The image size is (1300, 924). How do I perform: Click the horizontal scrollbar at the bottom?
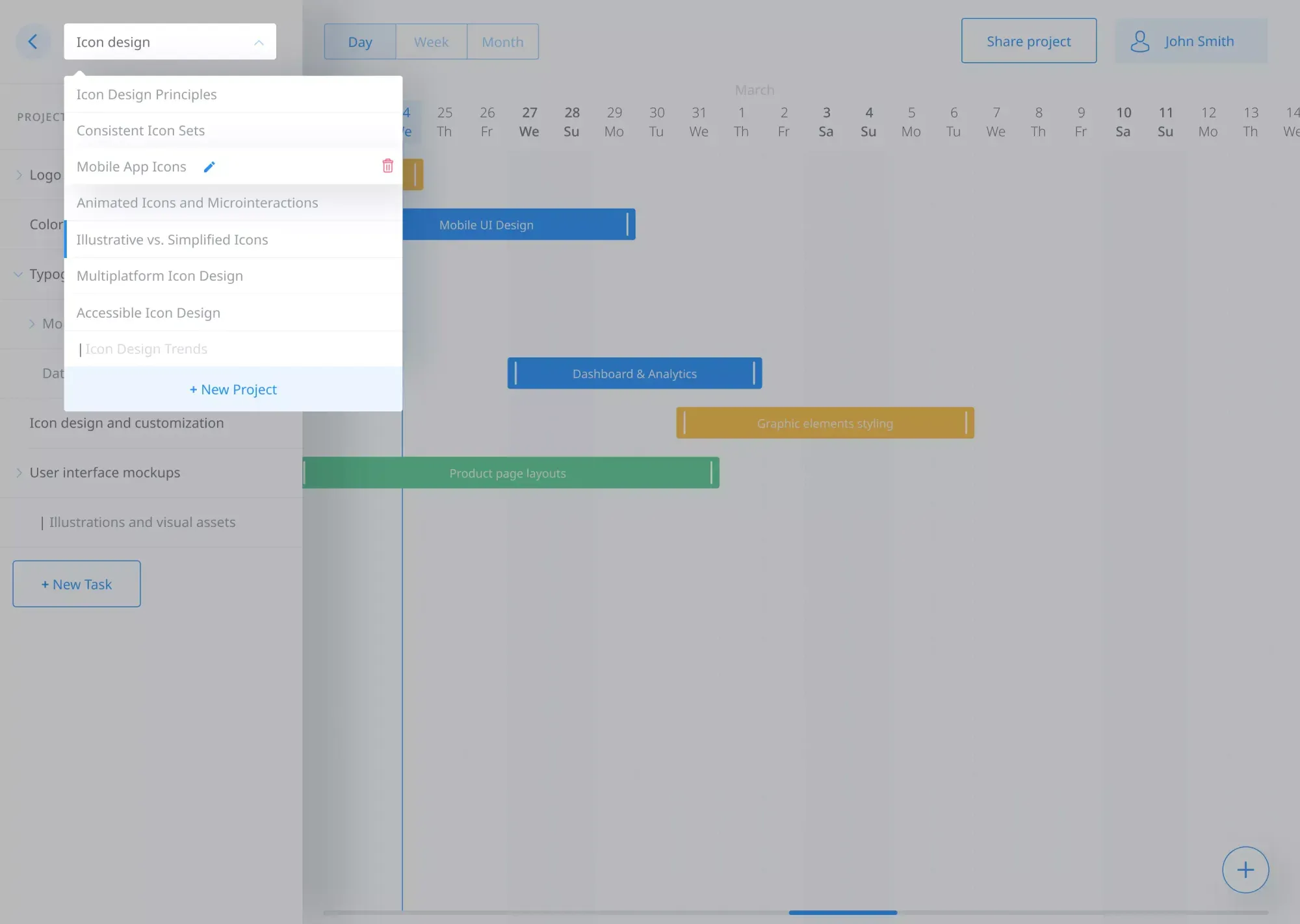[x=843, y=912]
